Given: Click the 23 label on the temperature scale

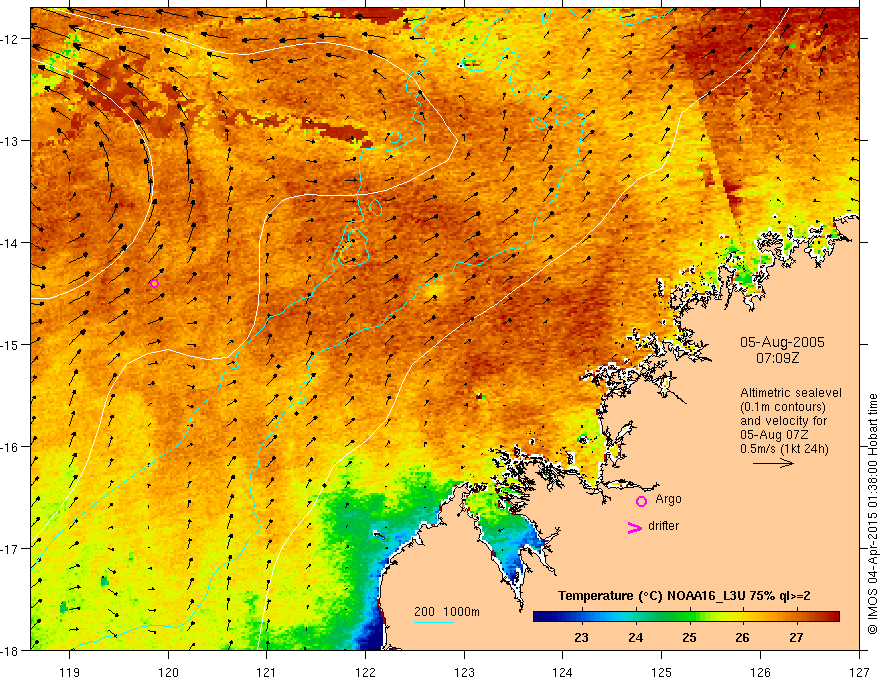Looking at the screenshot, I should pos(581,637).
